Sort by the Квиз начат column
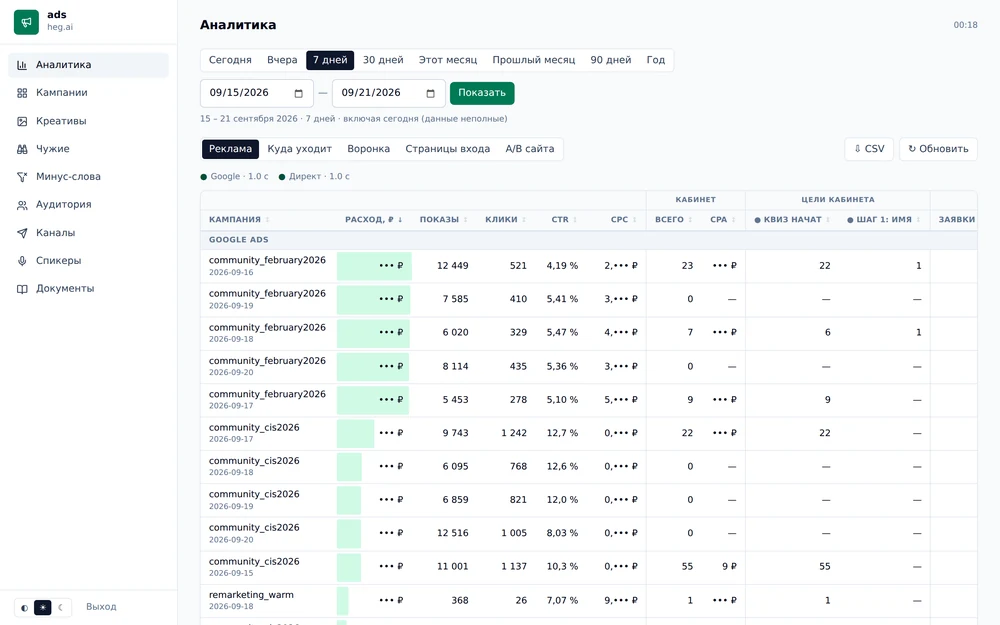Viewport: 1000px width, 625px height. [x=792, y=219]
